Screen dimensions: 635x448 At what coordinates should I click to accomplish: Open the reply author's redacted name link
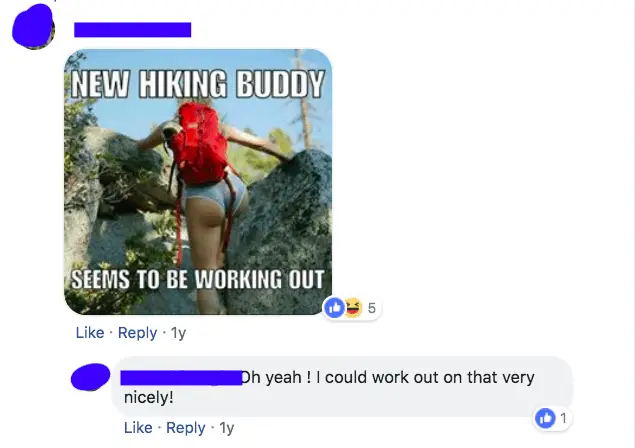tap(181, 378)
